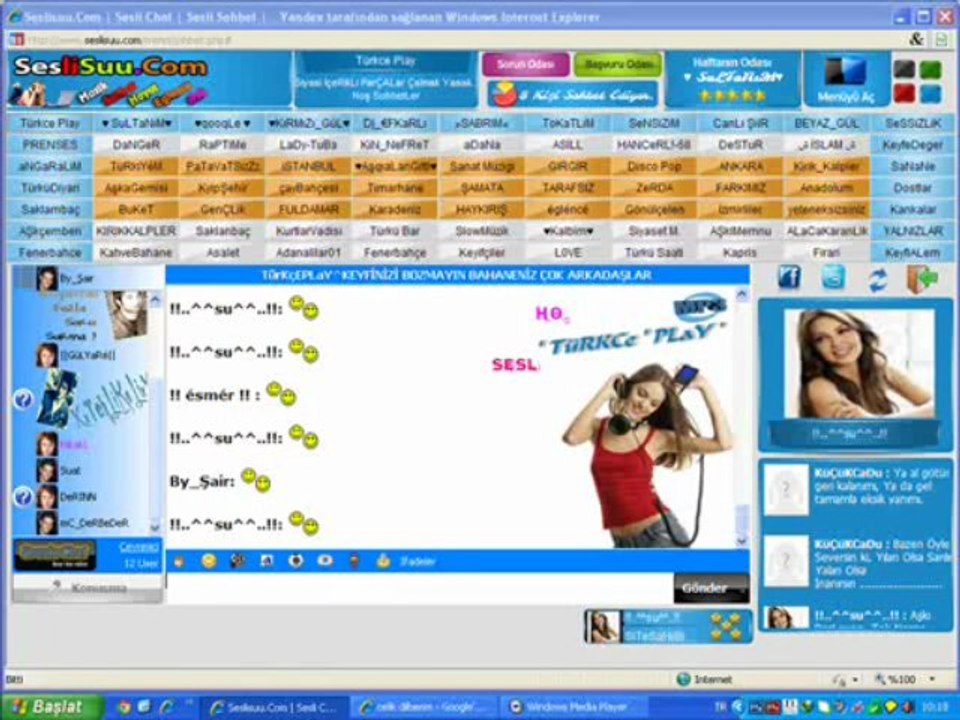
Task: Click the pie chart chat-count icon
Action: point(504,95)
